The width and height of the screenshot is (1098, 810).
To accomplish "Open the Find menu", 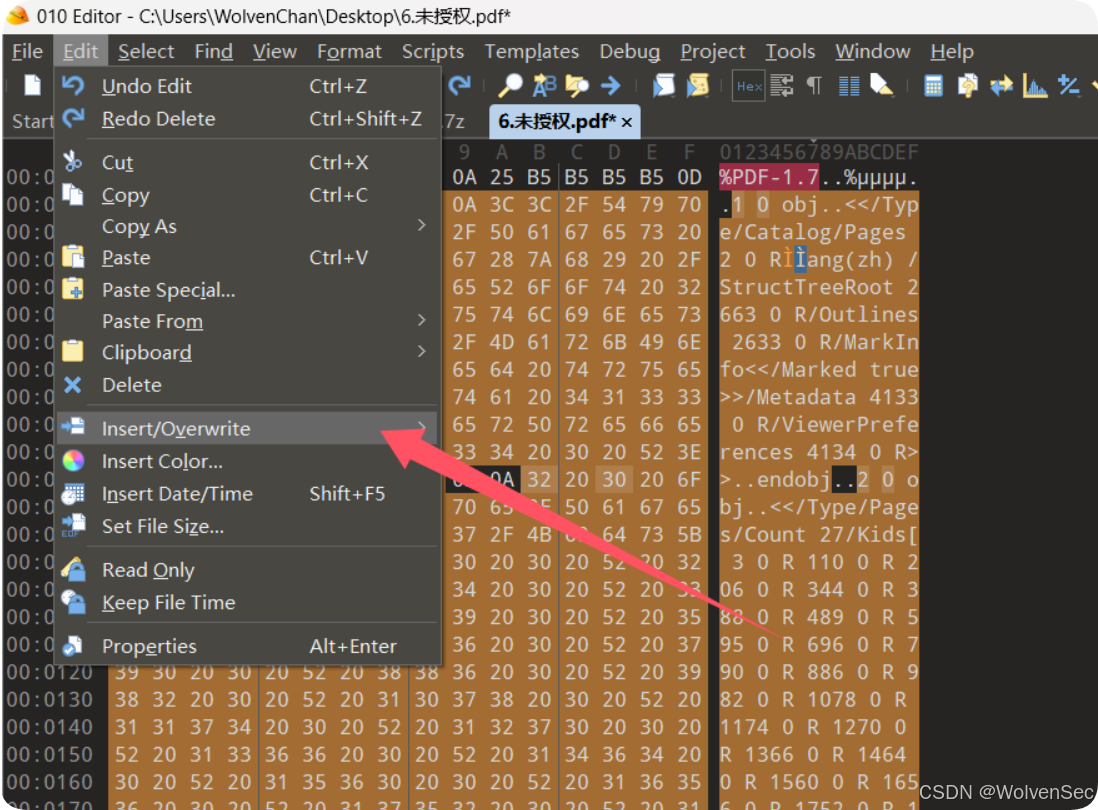I will (214, 51).
